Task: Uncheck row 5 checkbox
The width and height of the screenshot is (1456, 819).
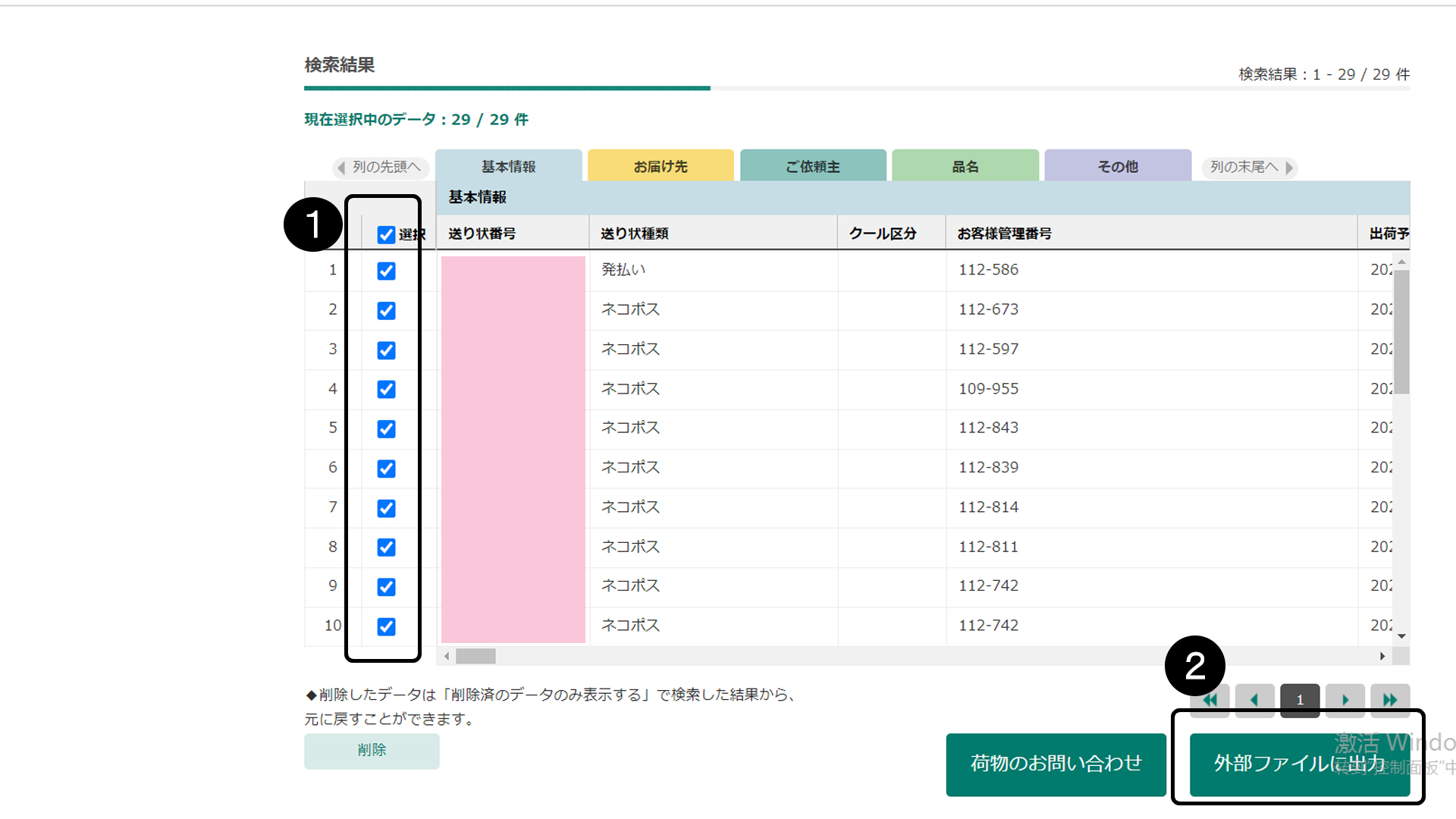Action: [x=386, y=428]
